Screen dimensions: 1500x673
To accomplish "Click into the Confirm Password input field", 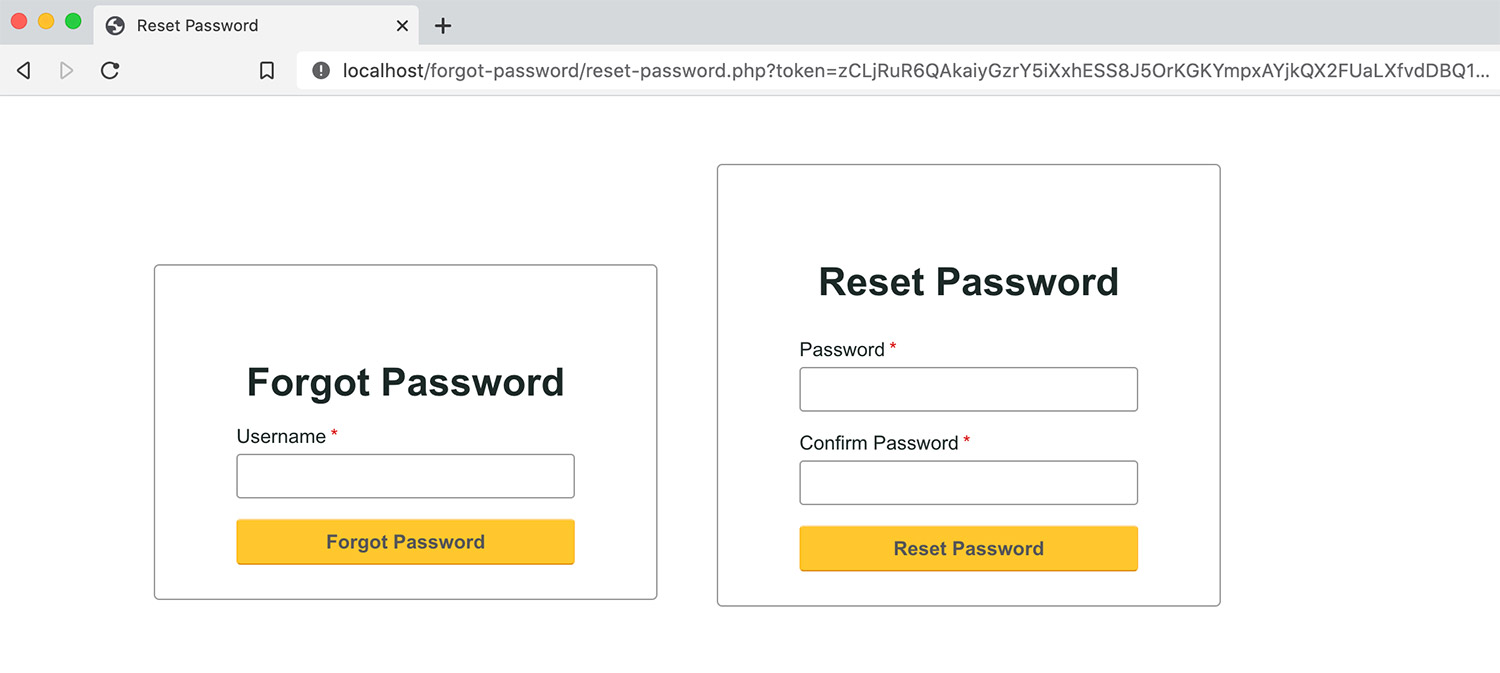I will click(x=968, y=482).
